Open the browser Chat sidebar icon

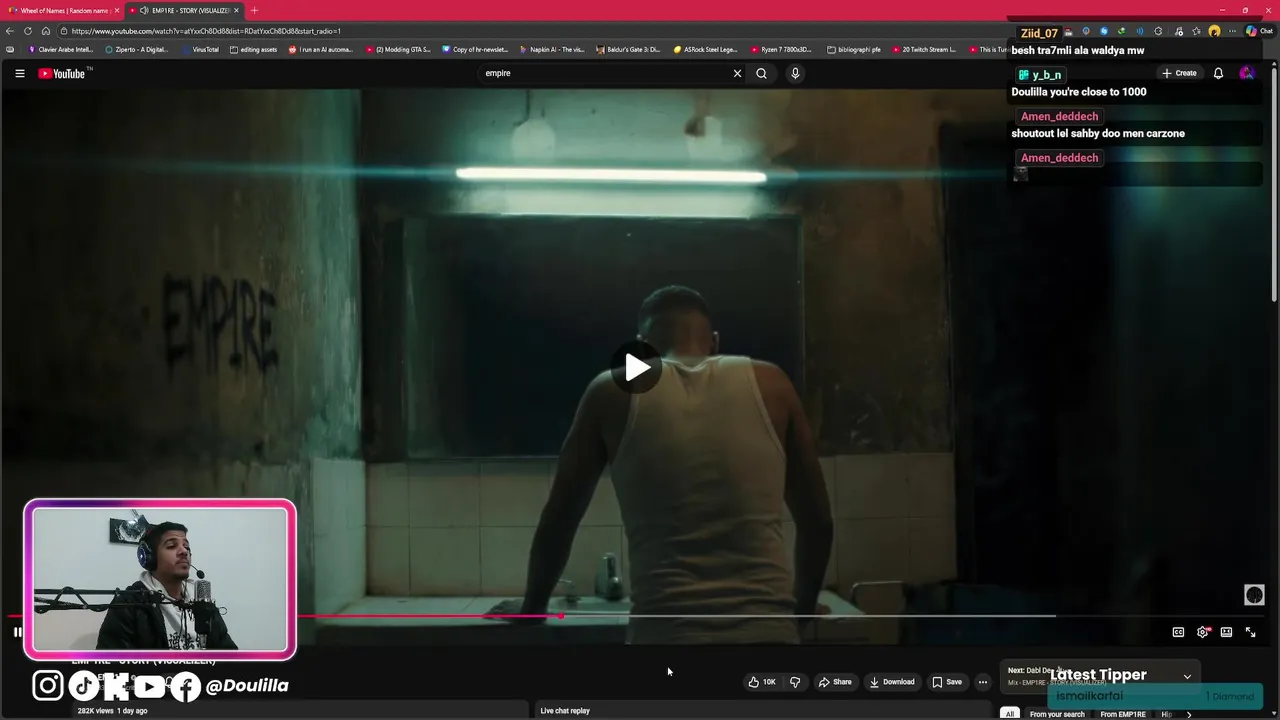(x=1259, y=31)
